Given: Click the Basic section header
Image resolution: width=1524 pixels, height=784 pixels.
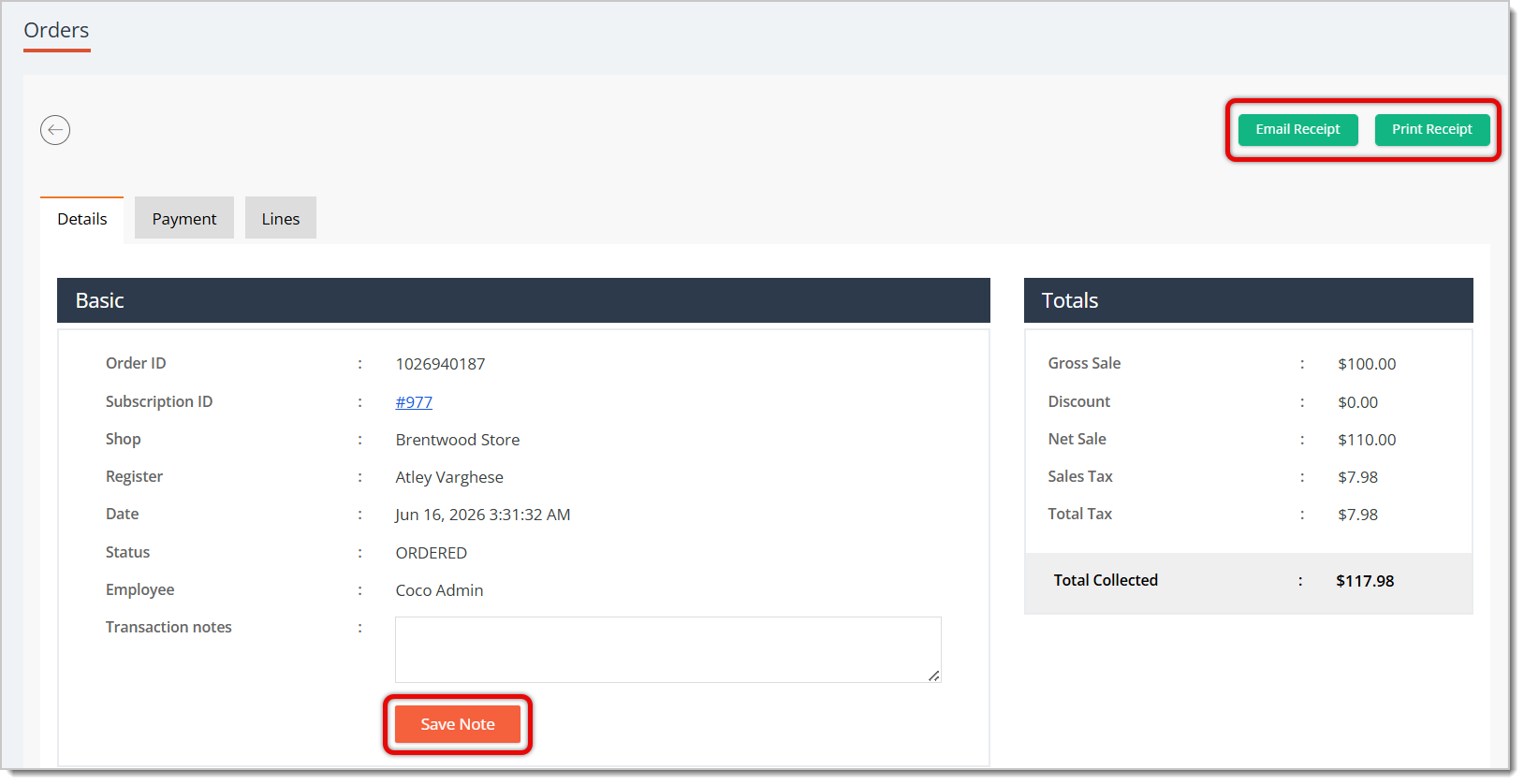Looking at the screenshot, I should click(523, 300).
